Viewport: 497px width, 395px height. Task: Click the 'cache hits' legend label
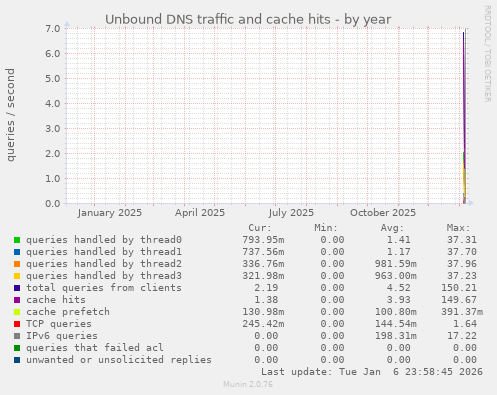coord(56,300)
